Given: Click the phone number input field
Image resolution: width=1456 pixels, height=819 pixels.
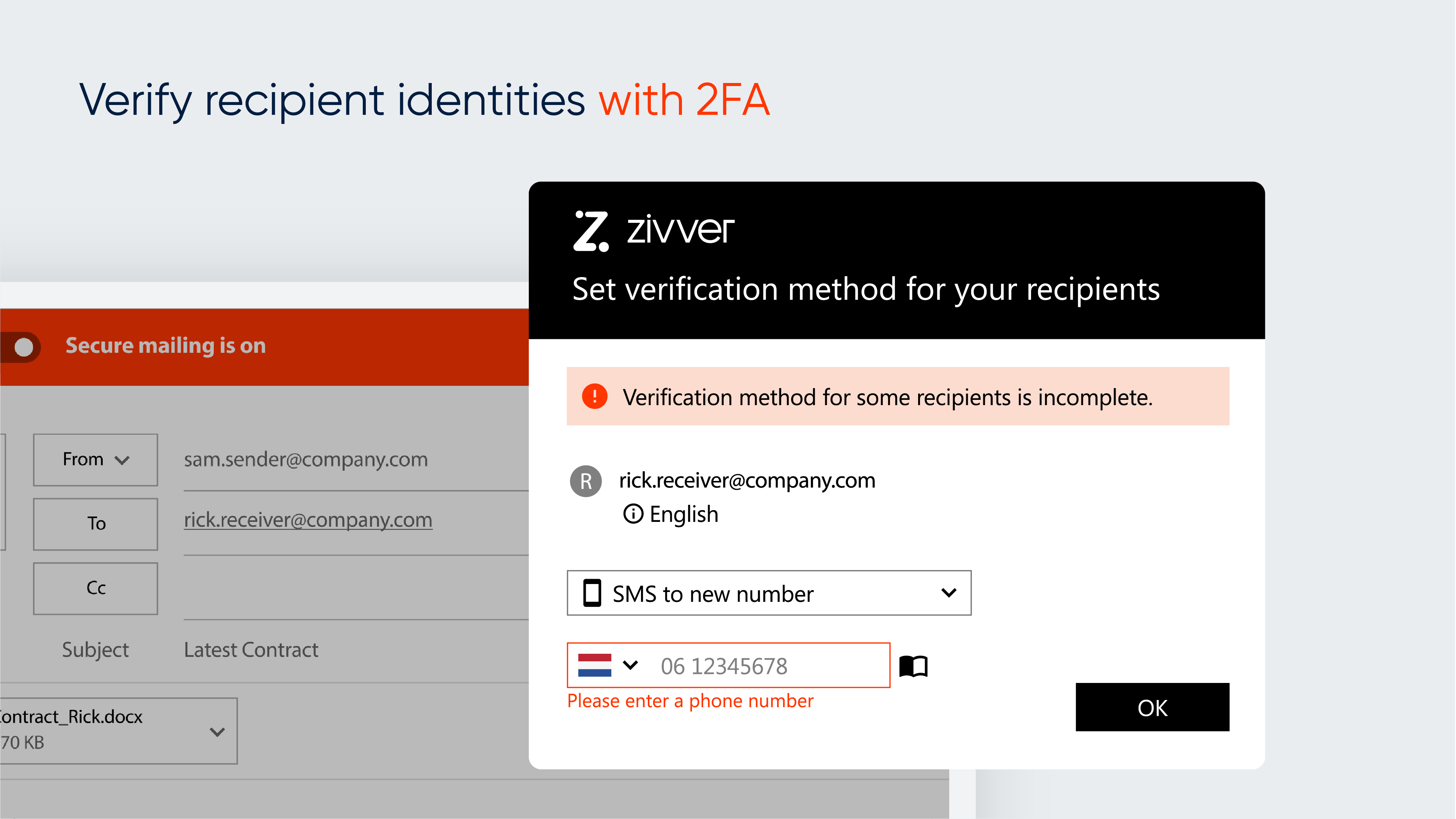Looking at the screenshot, I should click(x=769, y=666).
